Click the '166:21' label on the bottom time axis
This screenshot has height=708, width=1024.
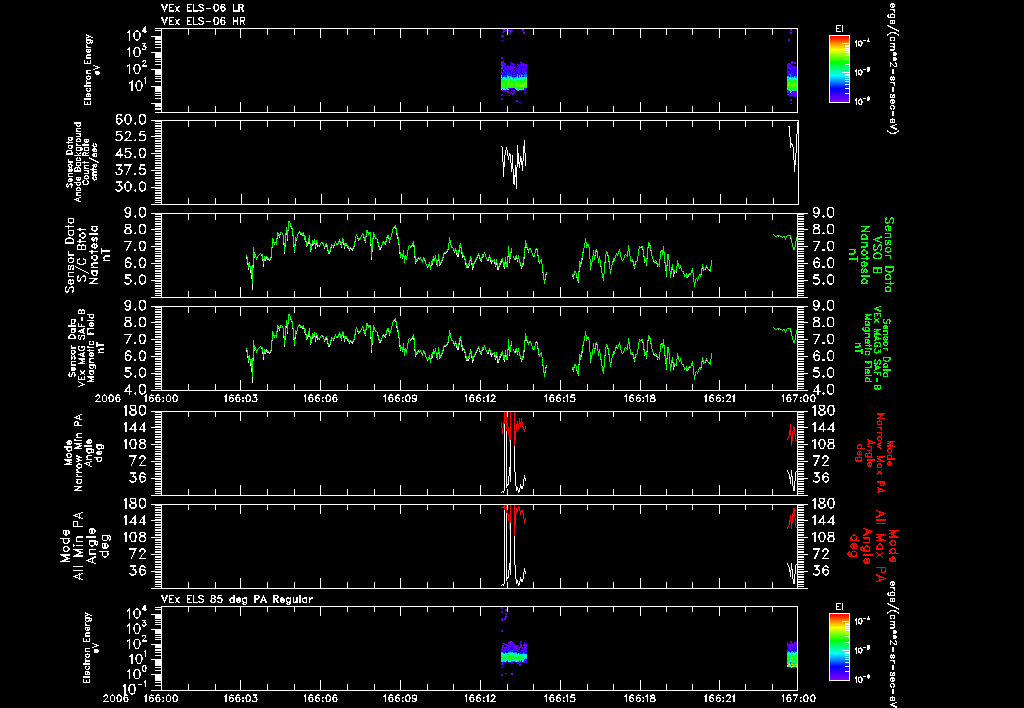tap(719, 698)
